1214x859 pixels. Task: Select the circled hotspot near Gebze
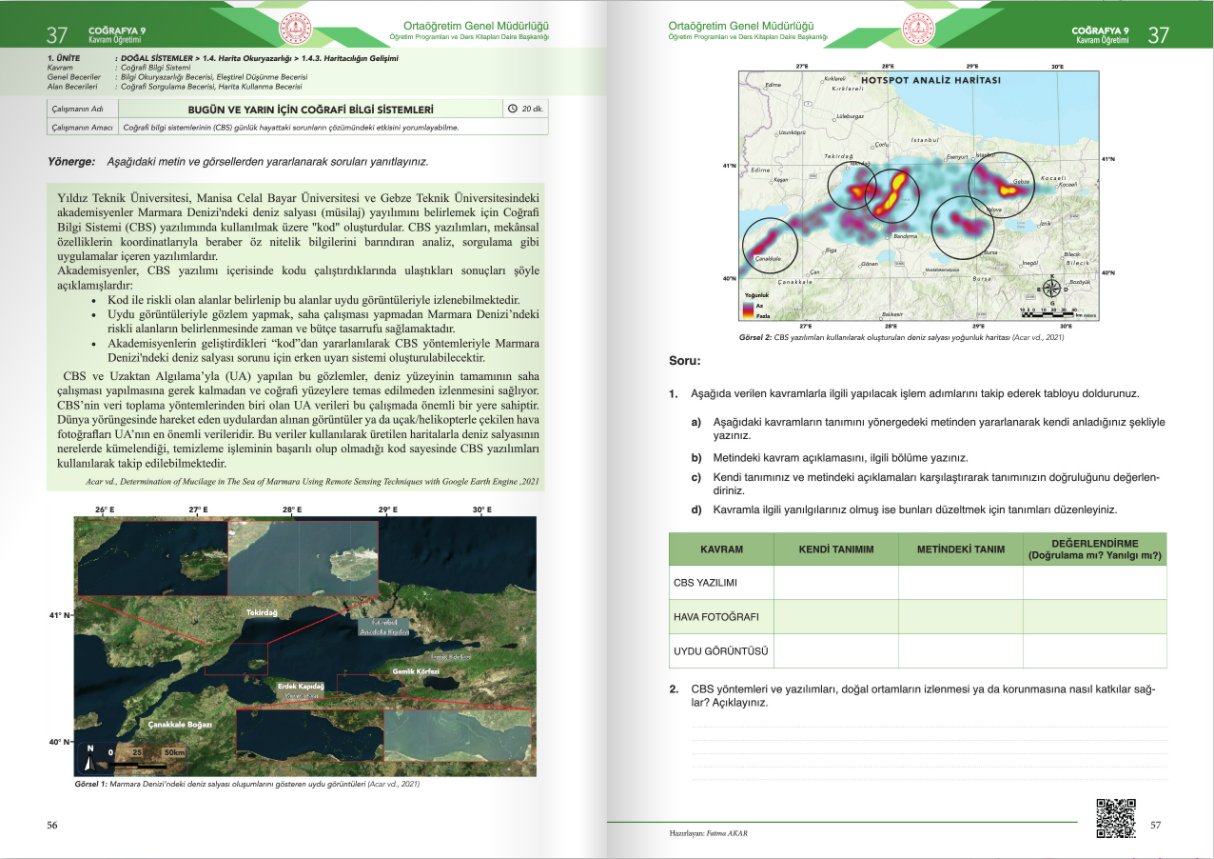1002,186
